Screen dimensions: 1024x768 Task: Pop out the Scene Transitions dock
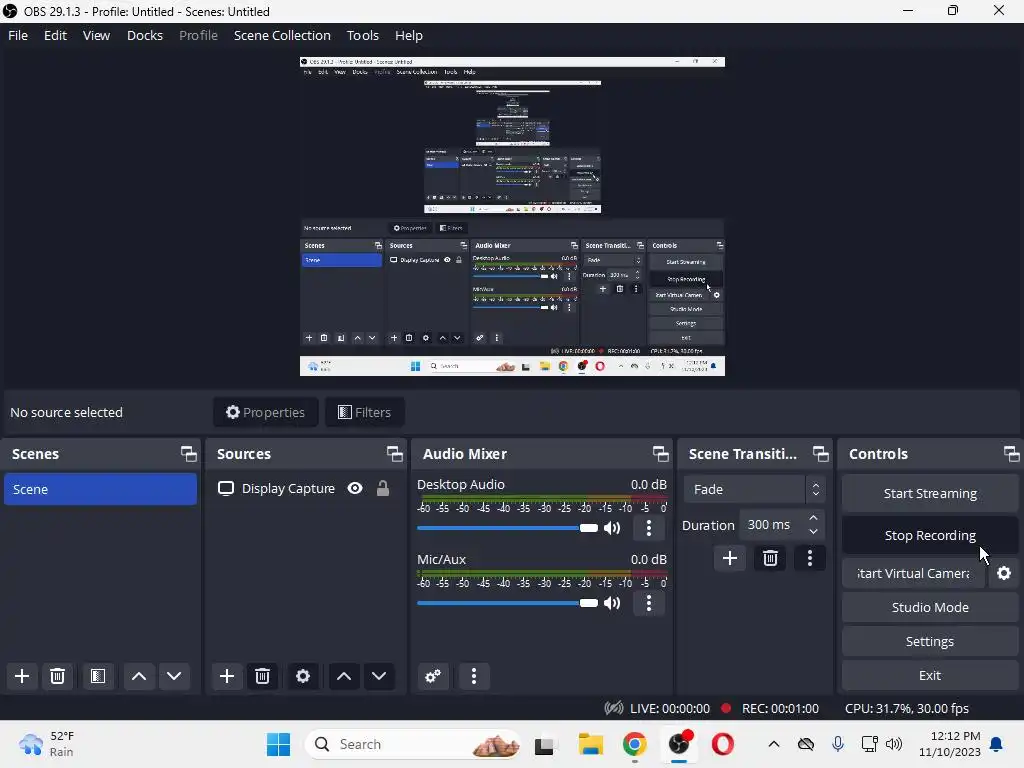tap(820, 454)
